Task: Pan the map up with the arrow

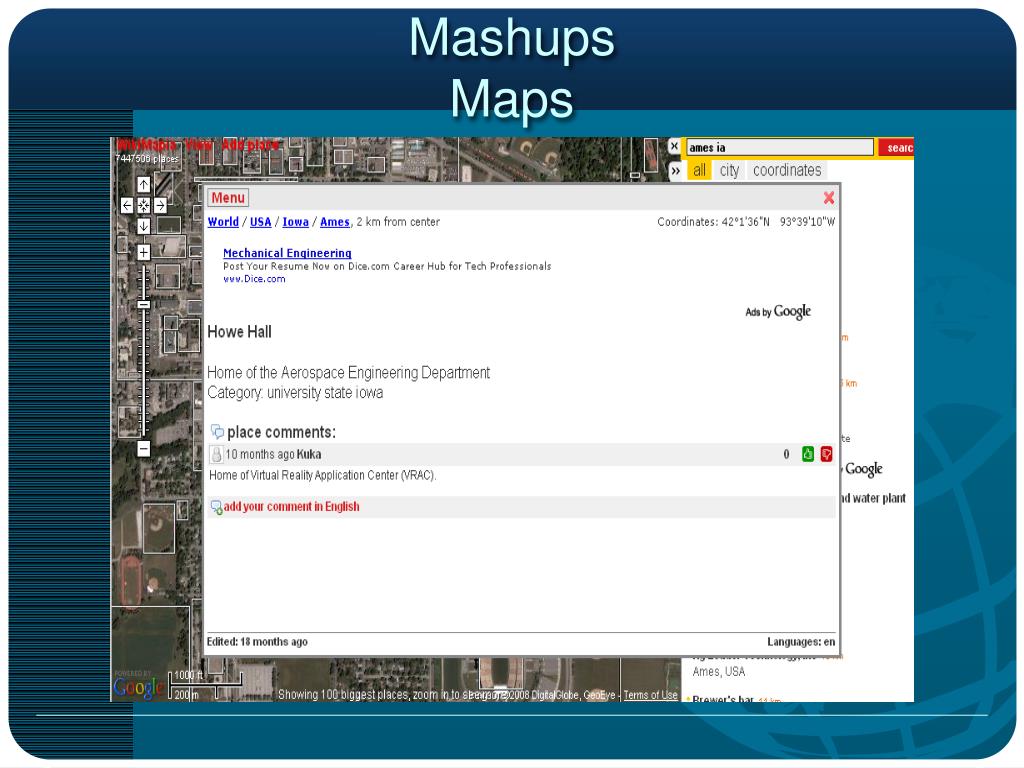Action: click(144, 184)
